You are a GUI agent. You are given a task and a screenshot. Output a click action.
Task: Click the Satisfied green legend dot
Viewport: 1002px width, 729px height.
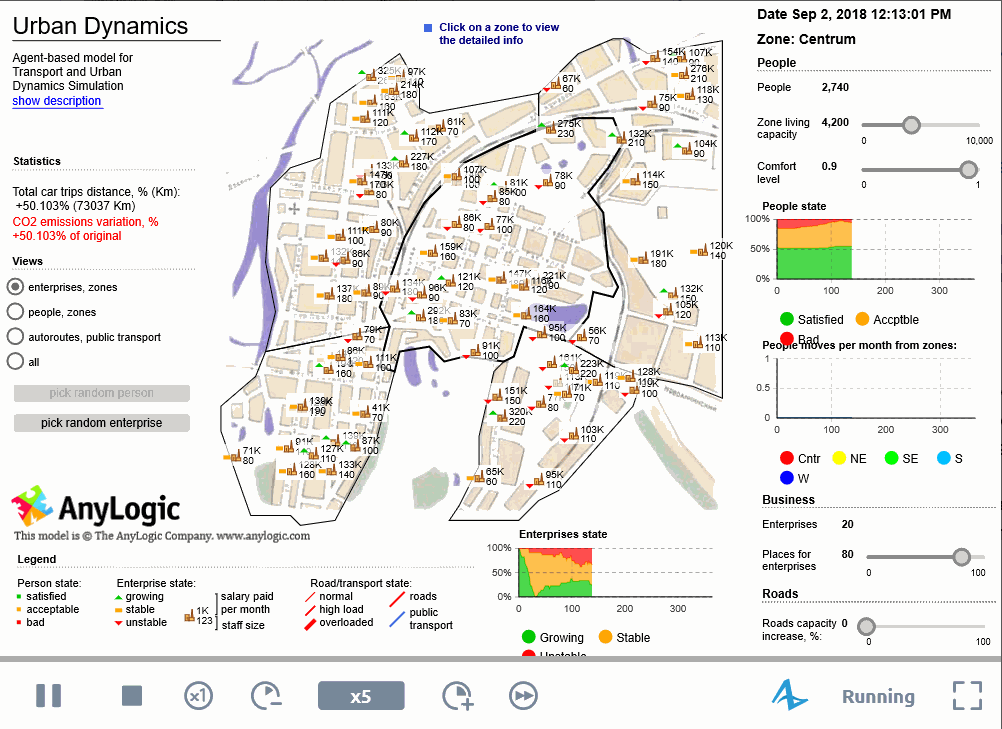(x=787, y=319)
